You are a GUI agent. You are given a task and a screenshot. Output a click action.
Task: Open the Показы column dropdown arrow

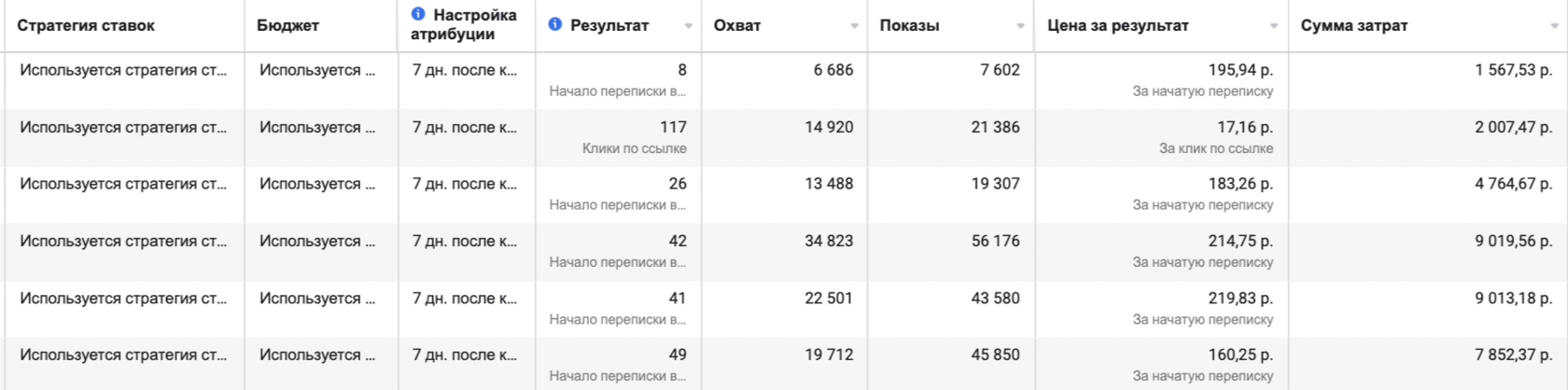pyautogui.click(x=1020, y=26)
